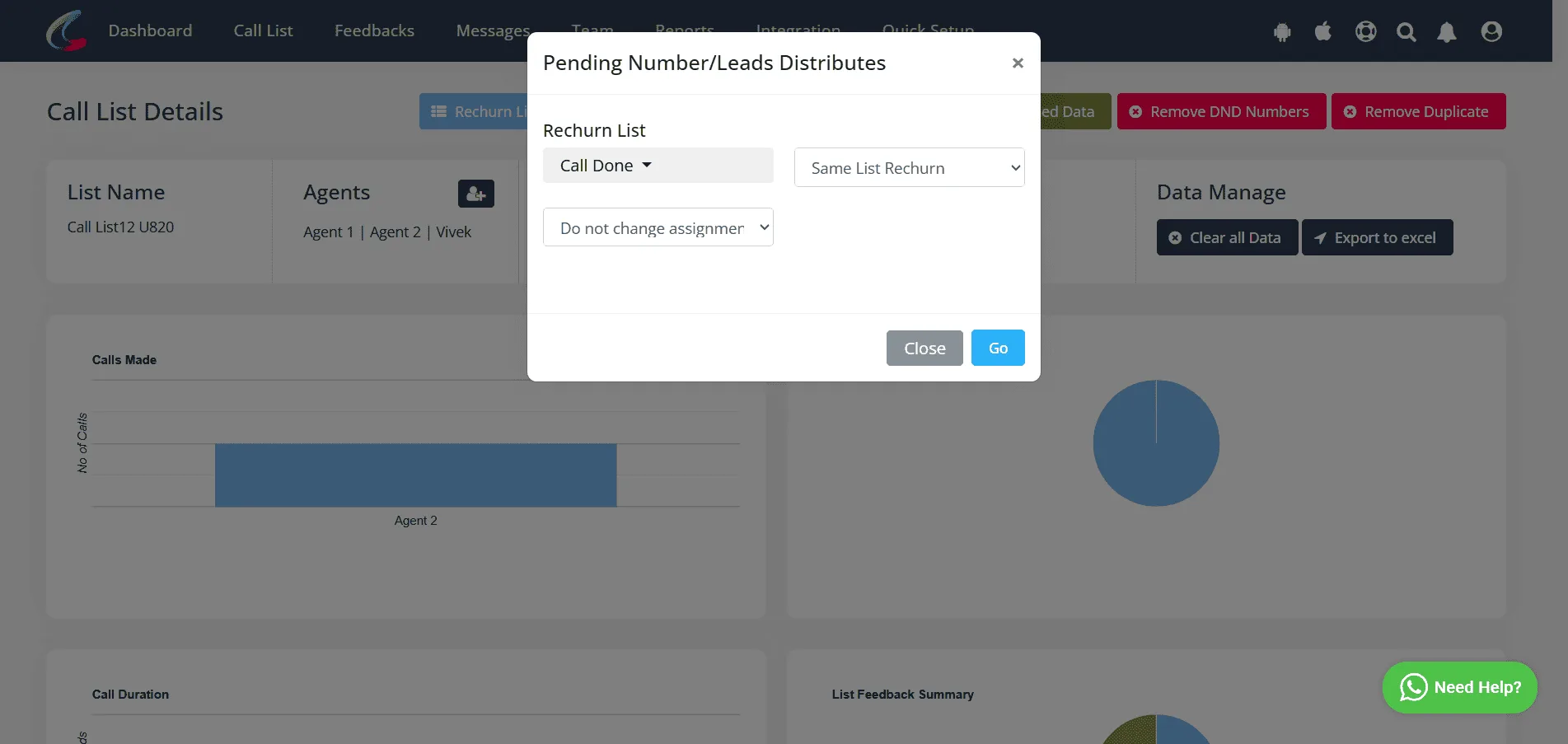Open the Same List Rechurn select box
This screenshot has height=744, width=1568.
coord(910,167)
